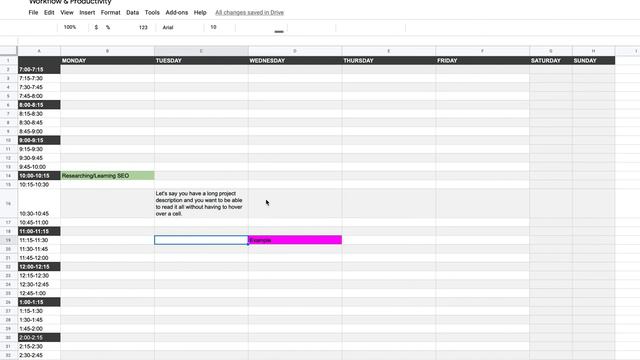Viewport: 640px width, 360px height.
Task: Click the 2:30-2:45 time cell
Action: pyautogui.click(x=39, y=355)
